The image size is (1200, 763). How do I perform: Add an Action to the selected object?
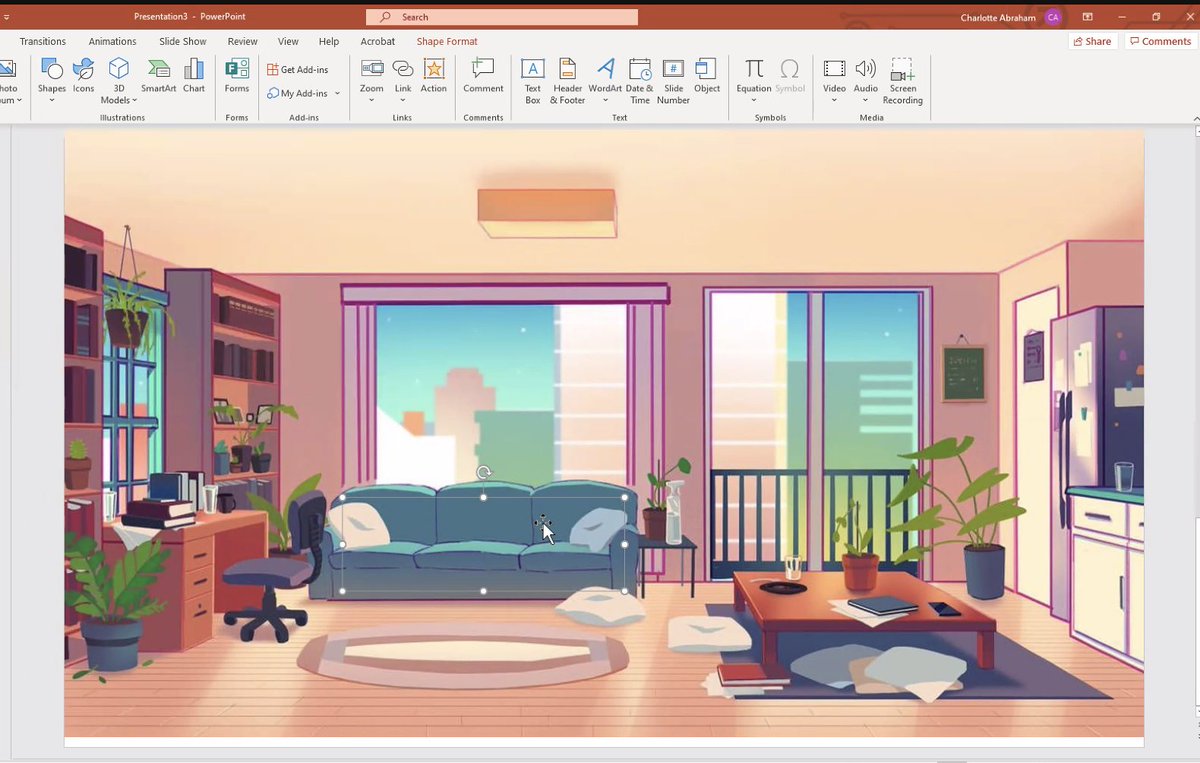tap(434, 76)
